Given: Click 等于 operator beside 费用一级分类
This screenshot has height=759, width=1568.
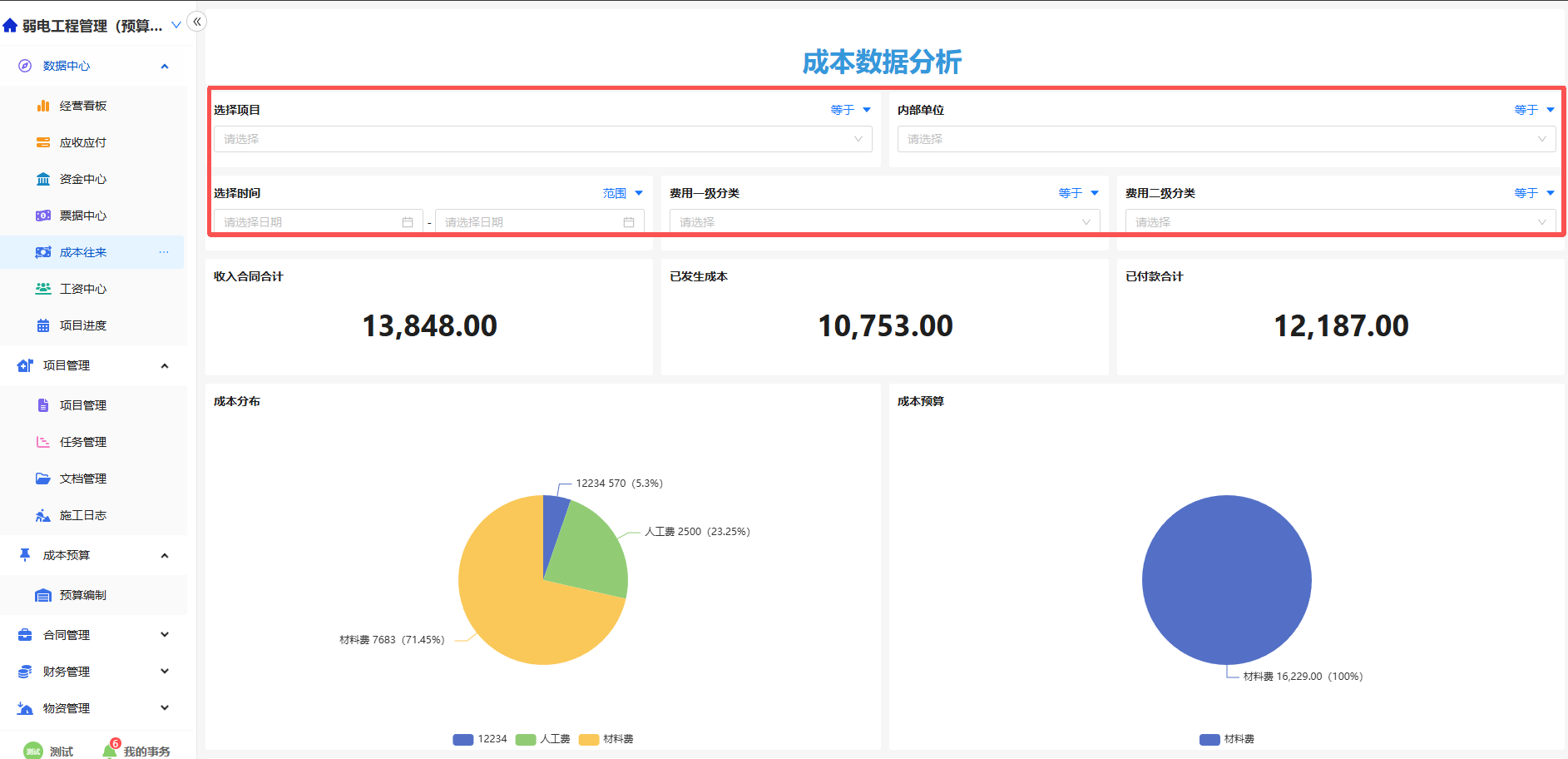Looking at the screenshot, I should tap(1071, 193).
